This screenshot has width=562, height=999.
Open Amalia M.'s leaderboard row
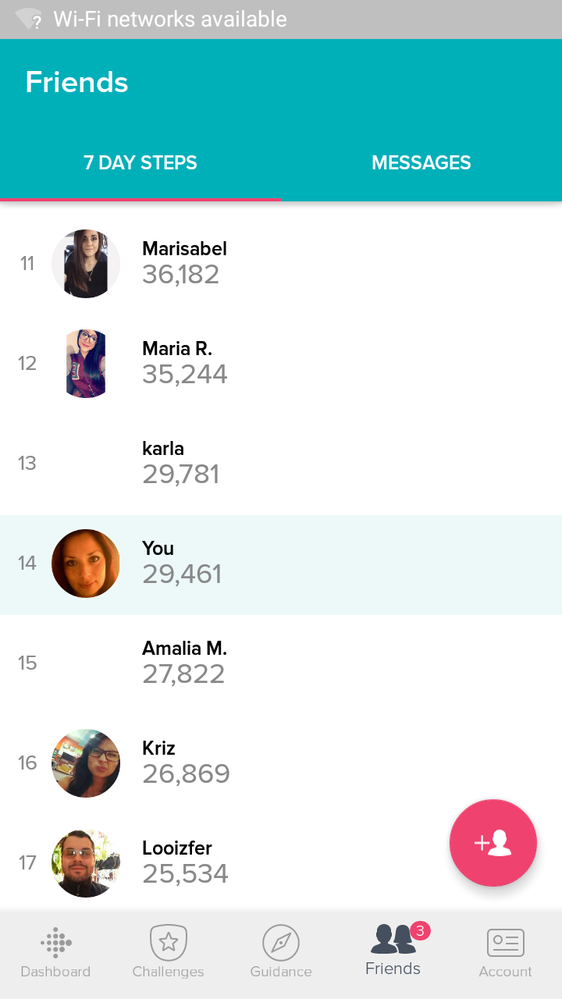point(281,663)
